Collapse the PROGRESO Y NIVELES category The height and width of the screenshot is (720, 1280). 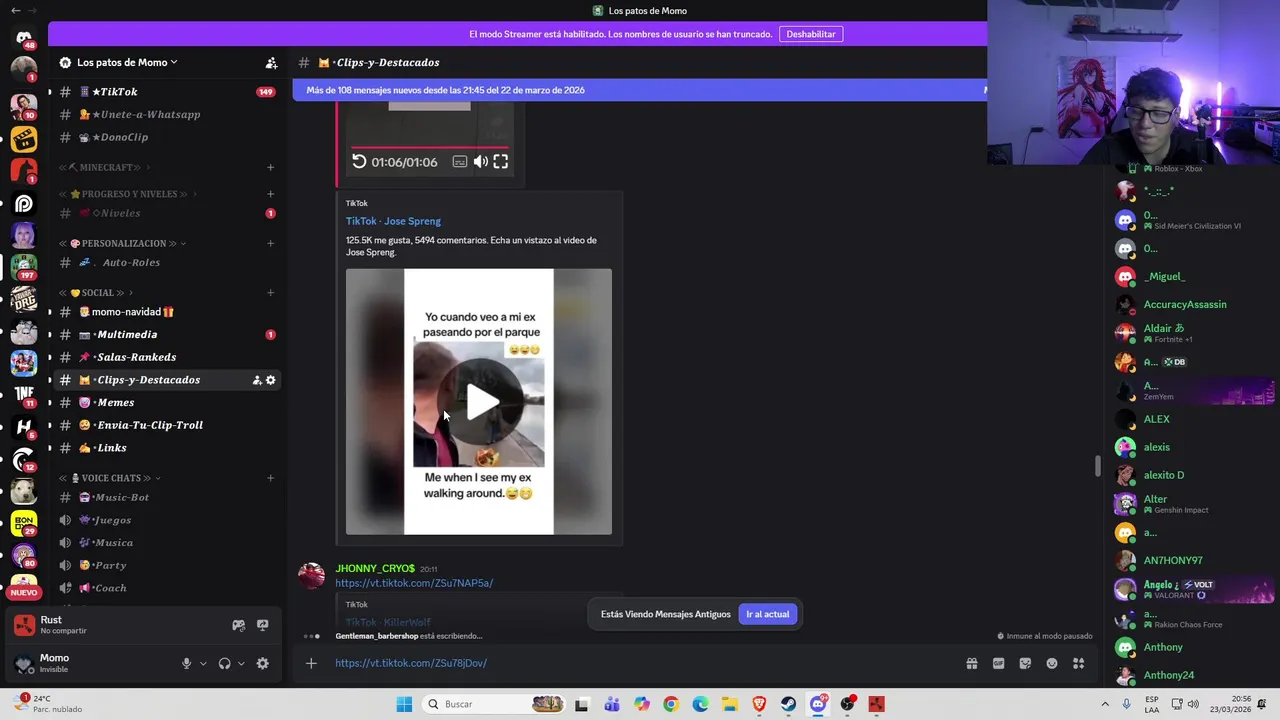pyautogui.click(x=128, y=194)
